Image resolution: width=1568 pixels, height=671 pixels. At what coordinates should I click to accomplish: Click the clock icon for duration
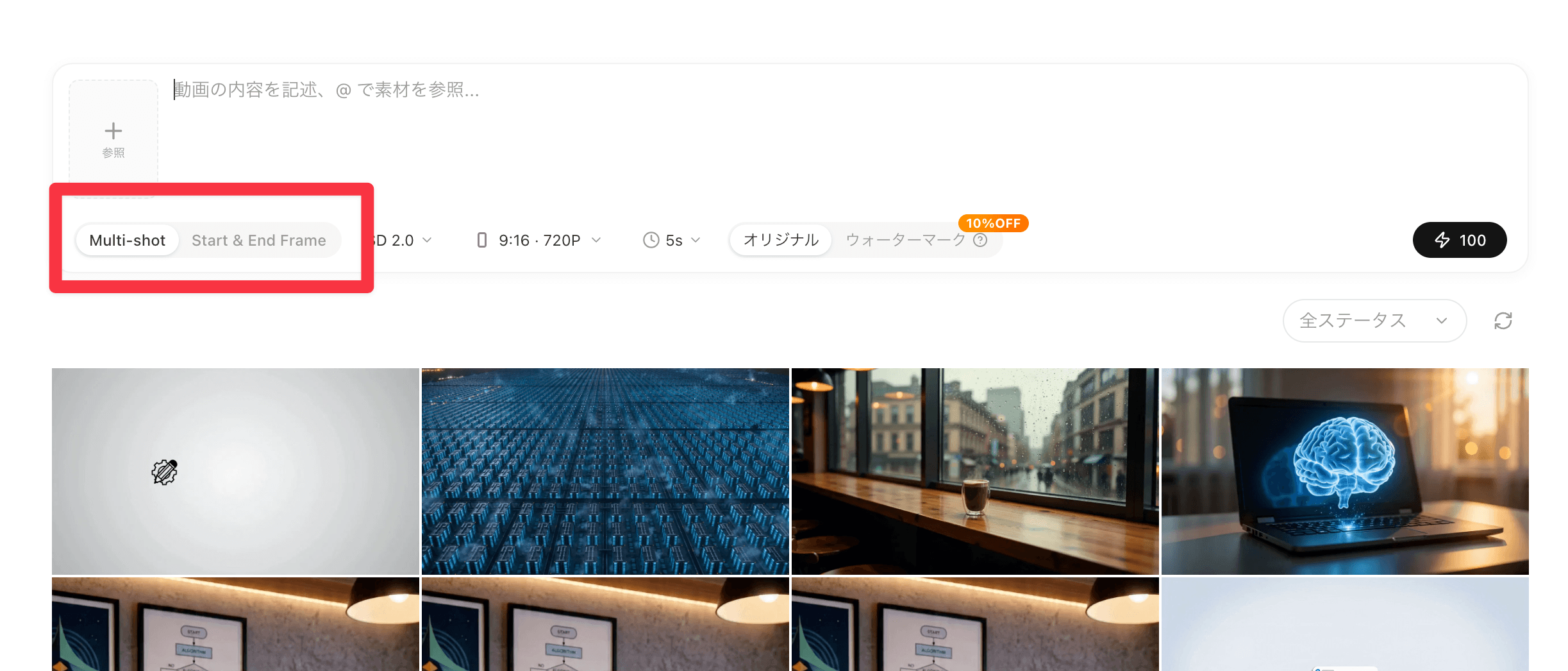click(x=651, y=240)
